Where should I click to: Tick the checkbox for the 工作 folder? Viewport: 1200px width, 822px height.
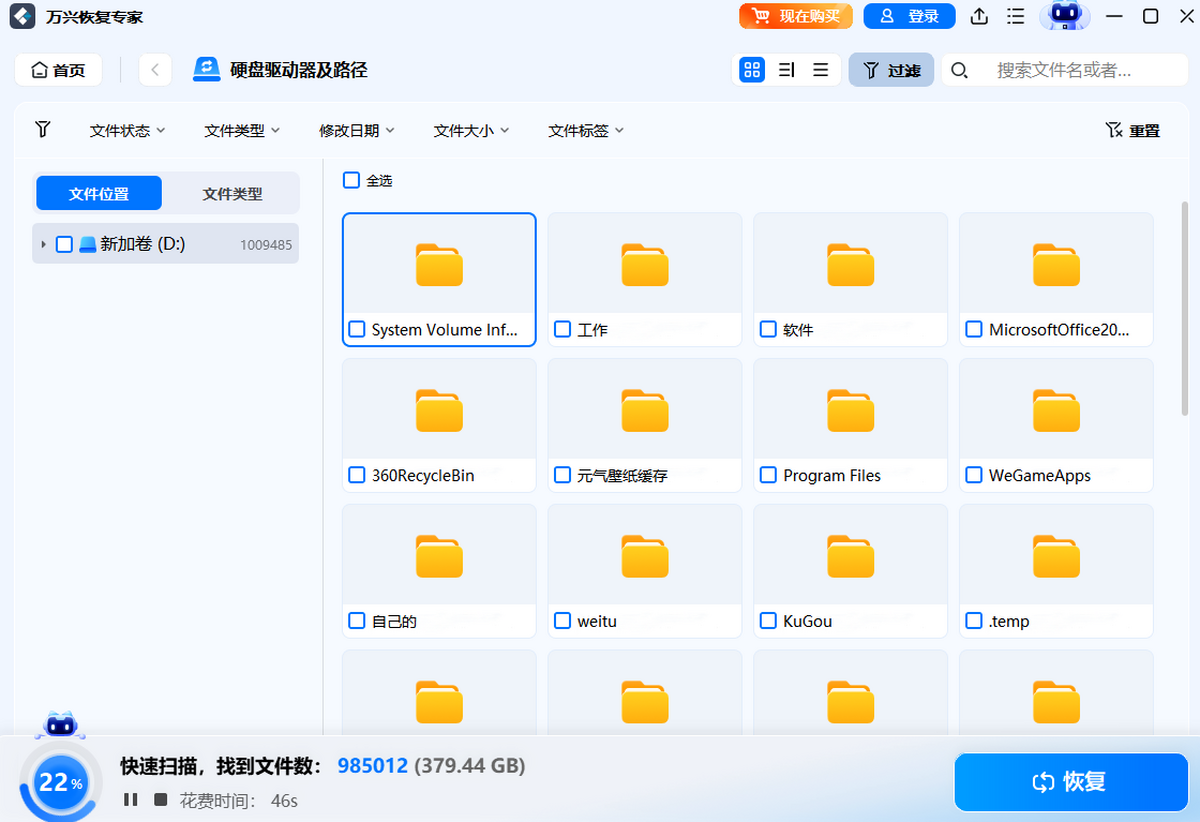563,329
